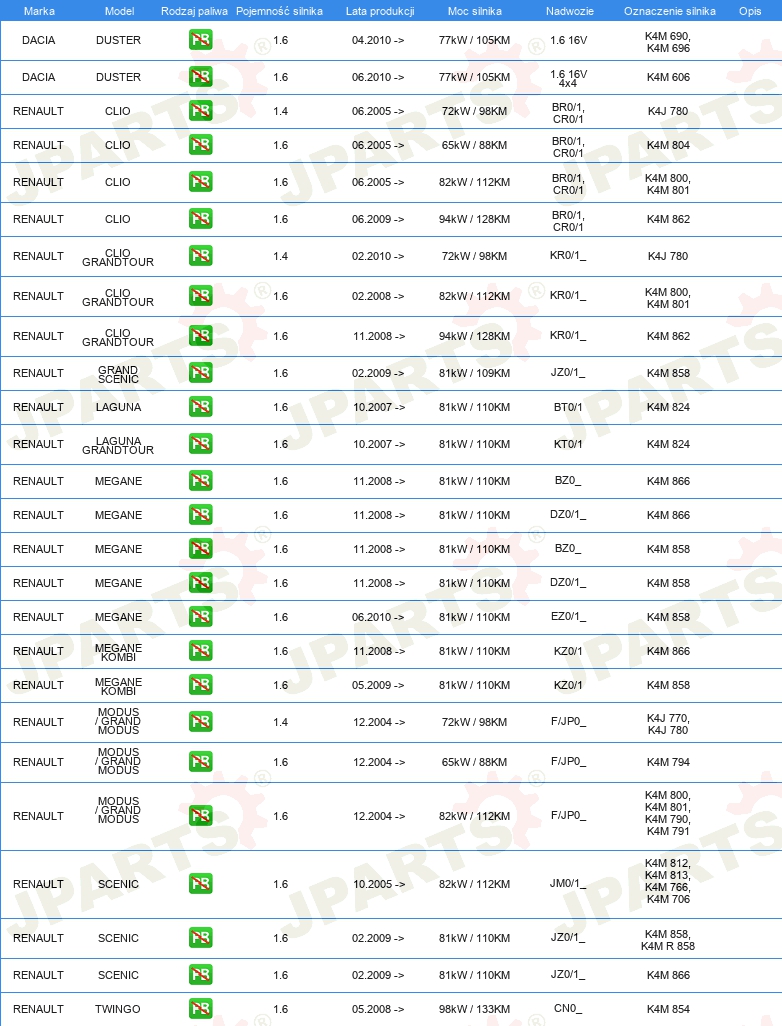Select the CN0_ body cell
The width and height of the screenshot is (782, 1026).
tap(568, 1008)
